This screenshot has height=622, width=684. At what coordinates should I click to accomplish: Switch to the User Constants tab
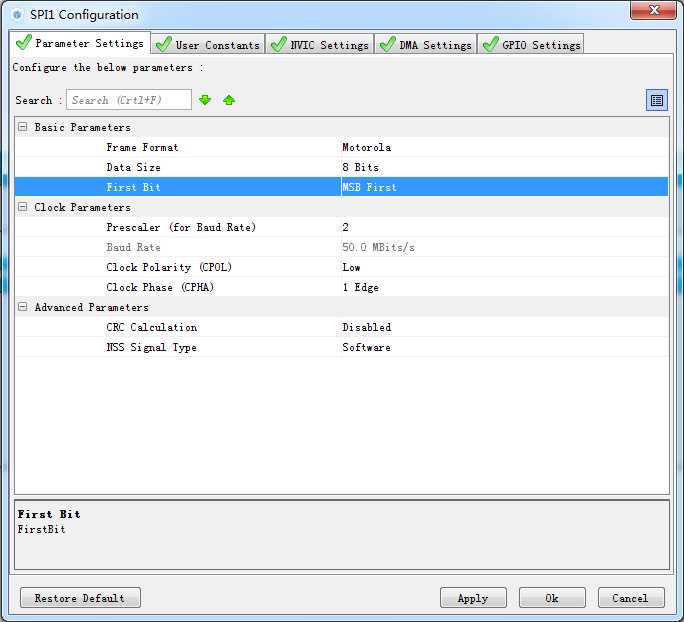click(208, 44)
